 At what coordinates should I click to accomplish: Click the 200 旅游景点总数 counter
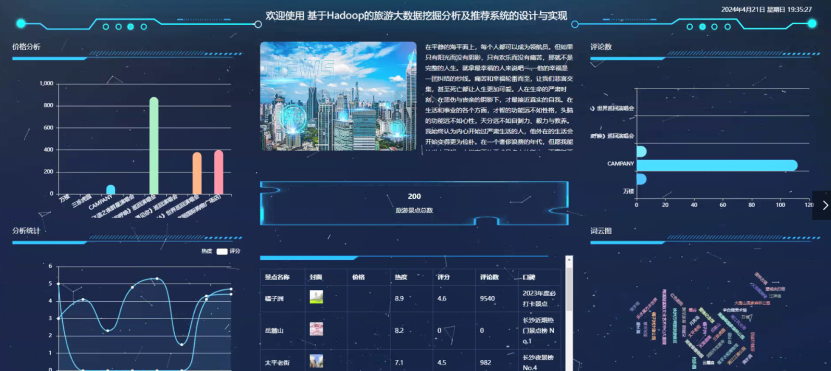pyautogui.click(x=414, y=203)
